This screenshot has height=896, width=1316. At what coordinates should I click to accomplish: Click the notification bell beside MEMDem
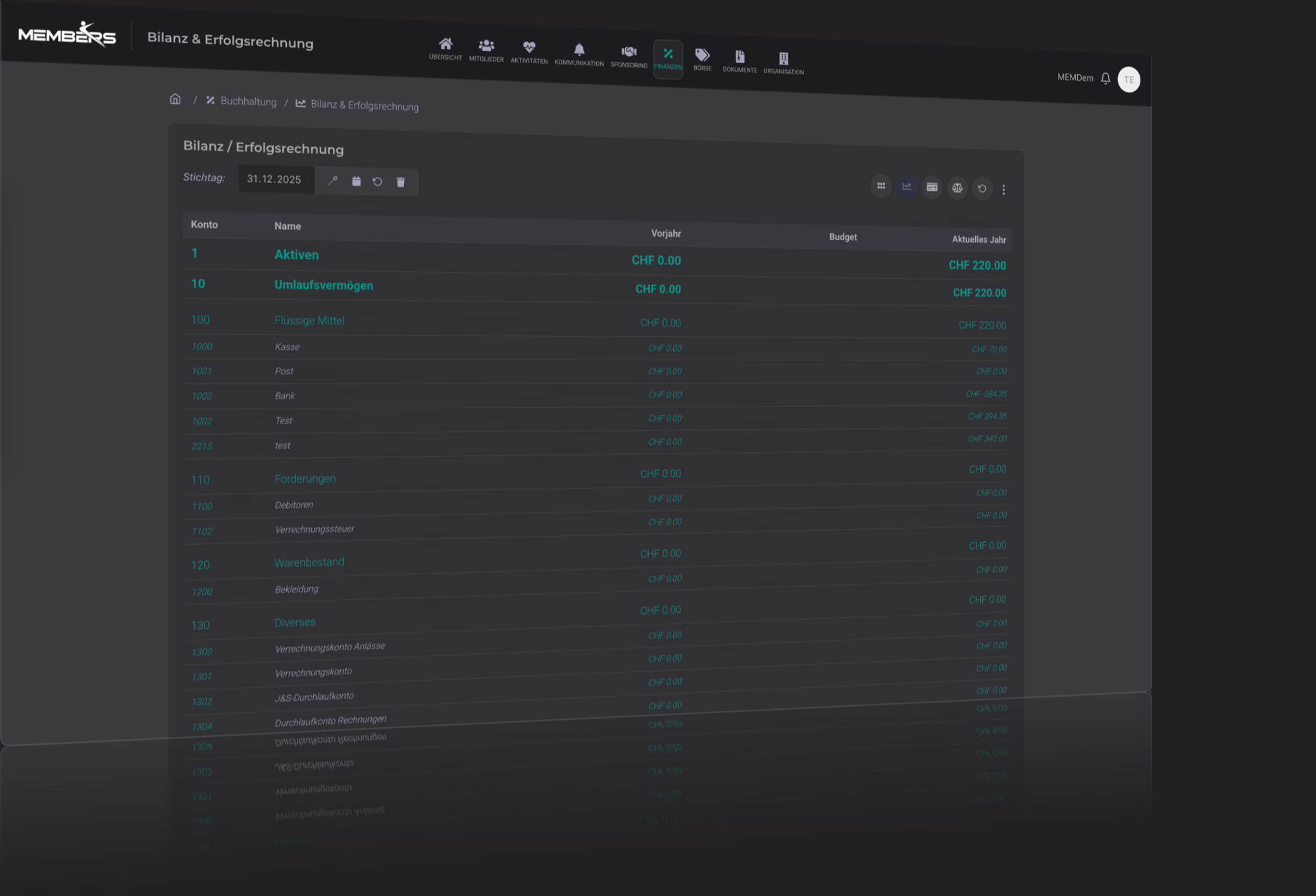pyautogui.click(x=1105, y=78)
